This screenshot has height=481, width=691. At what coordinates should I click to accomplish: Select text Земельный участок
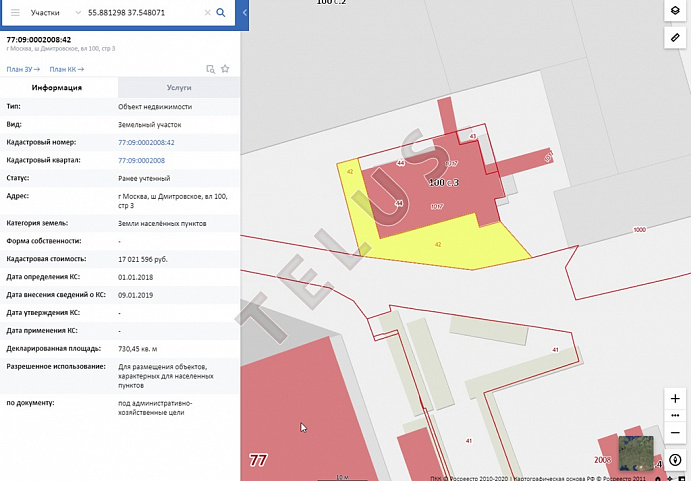tap(150, 125)
